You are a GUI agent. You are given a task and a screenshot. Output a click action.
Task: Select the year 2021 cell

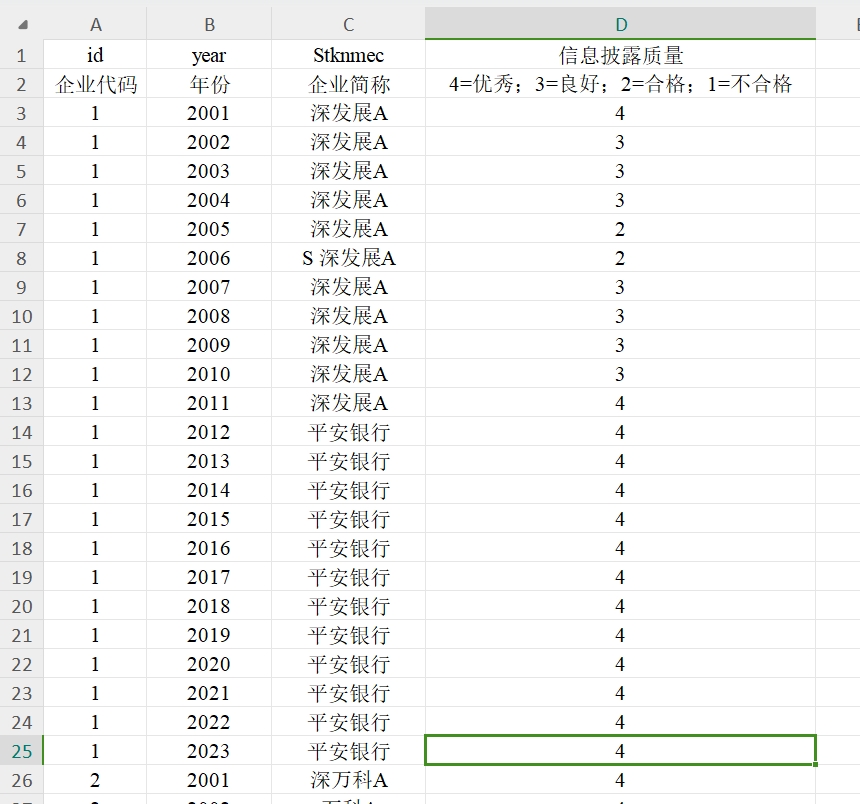[209, 693]
